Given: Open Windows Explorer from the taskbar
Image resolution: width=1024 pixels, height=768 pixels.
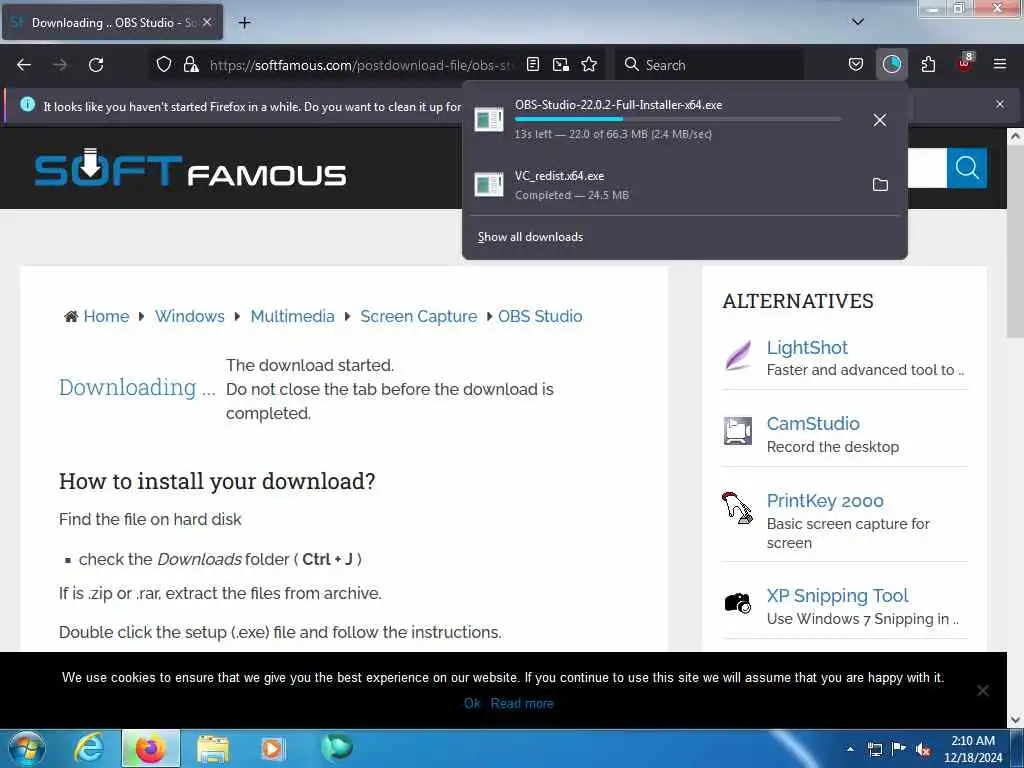Looking at the screenshot, I should coord(213,748).
